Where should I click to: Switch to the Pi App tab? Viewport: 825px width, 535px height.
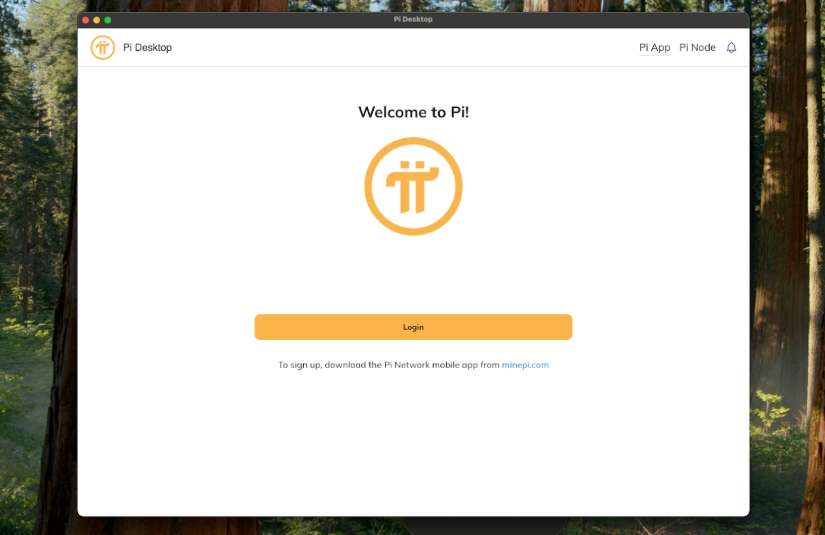click(x=655, y=47)
